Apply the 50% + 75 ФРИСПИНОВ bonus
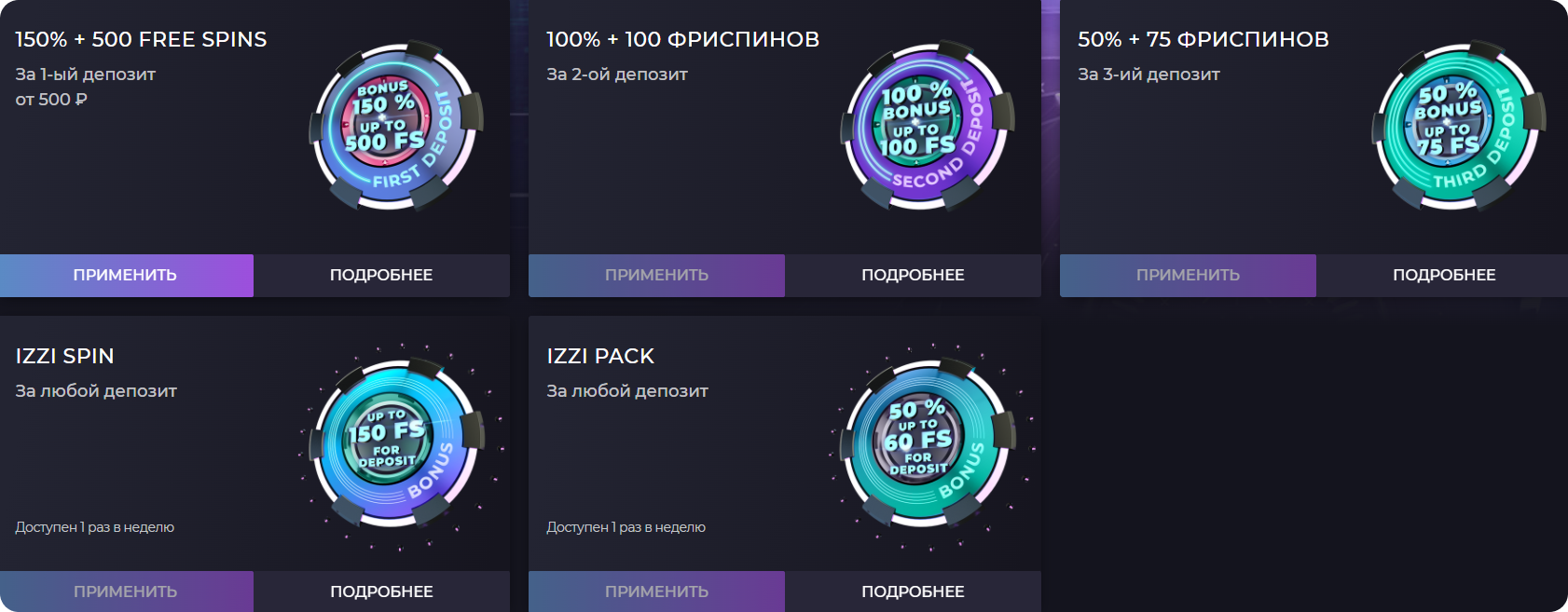Viewport: 1568px width, 612px height. point(1188,275)
